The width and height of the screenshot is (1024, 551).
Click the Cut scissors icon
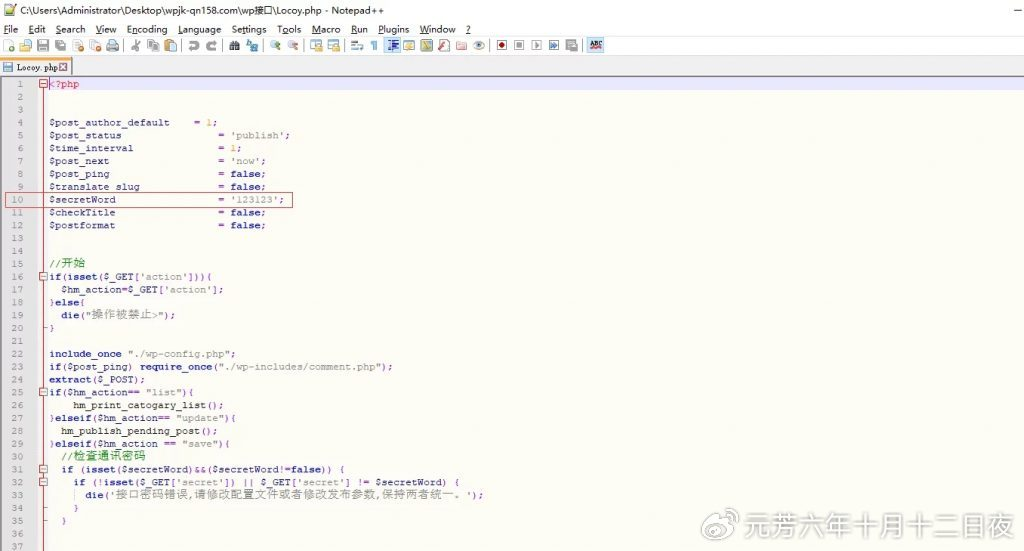pyautogui.click(x=136, y=46)
